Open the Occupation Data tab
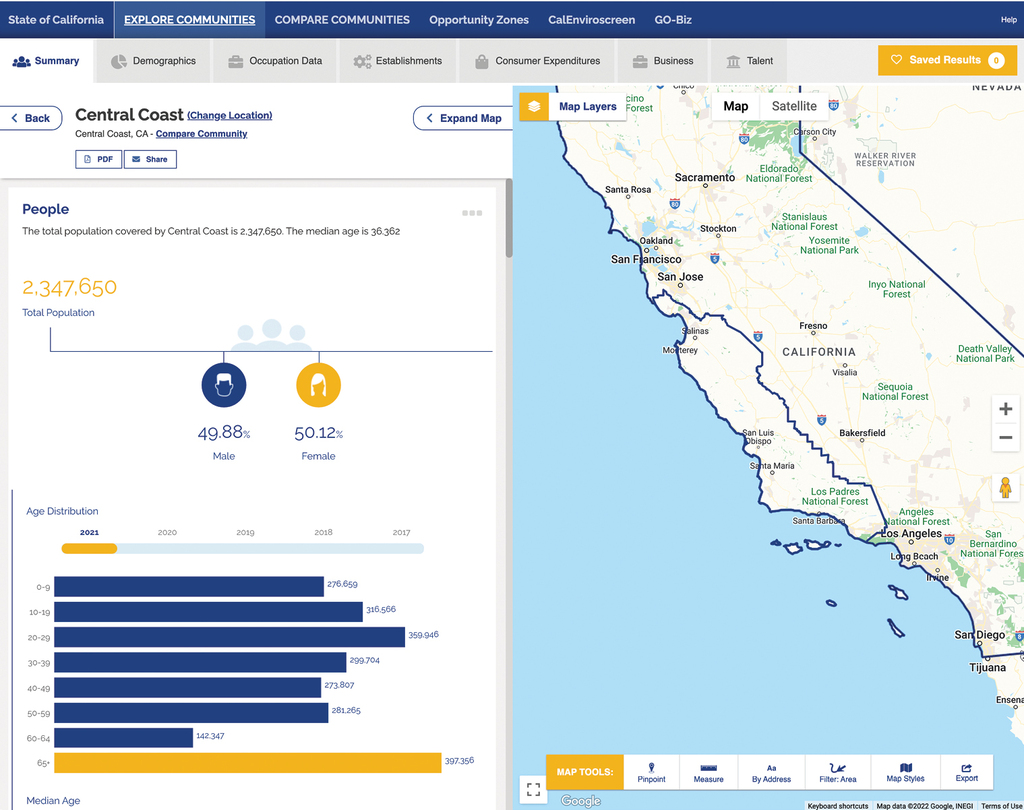The width and height of the screenshot is (1024, 810). tap(275, 61)
